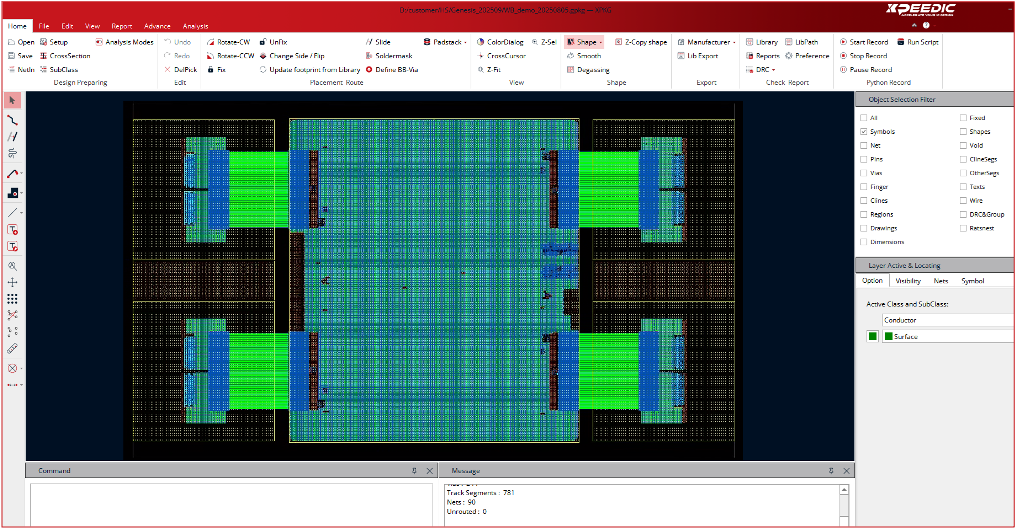Screen dimensions: 1016x529
Task: Switch to the Visibility tab
Action: [908, 281]
